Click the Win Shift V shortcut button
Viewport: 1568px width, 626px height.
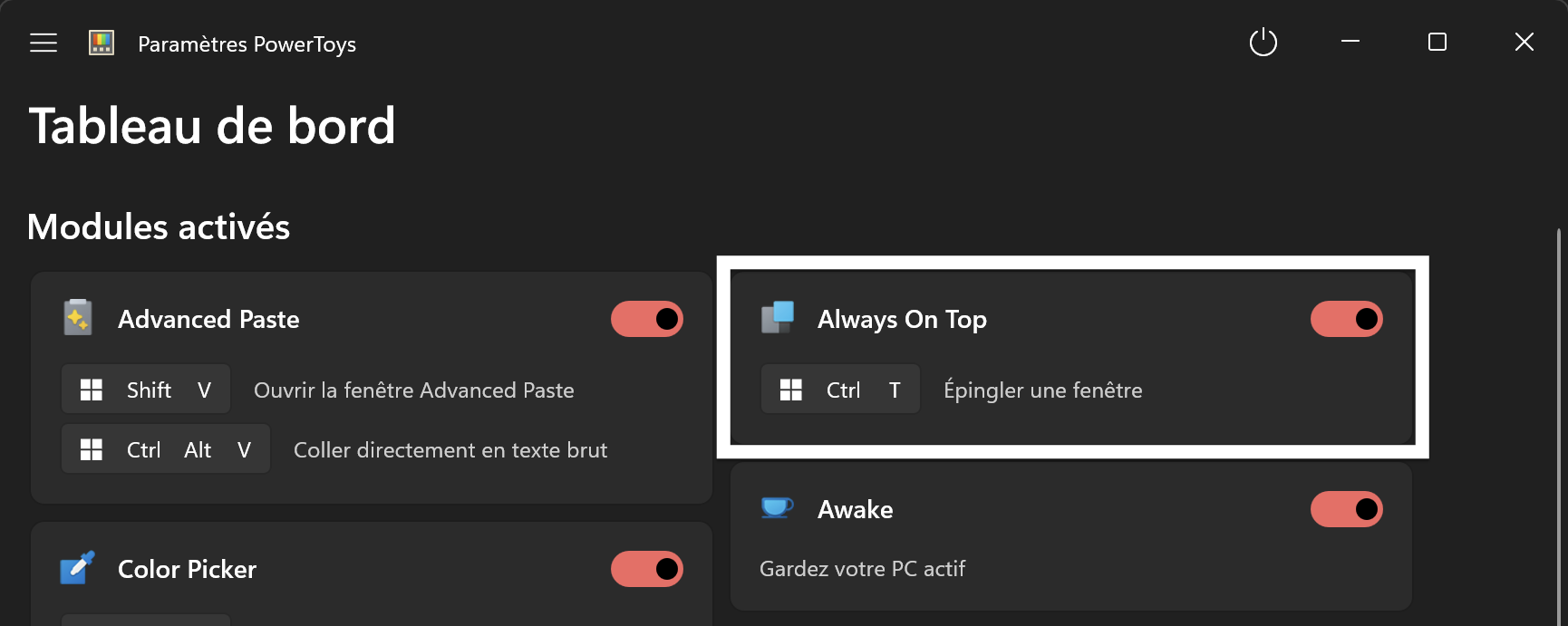(146, 390)
